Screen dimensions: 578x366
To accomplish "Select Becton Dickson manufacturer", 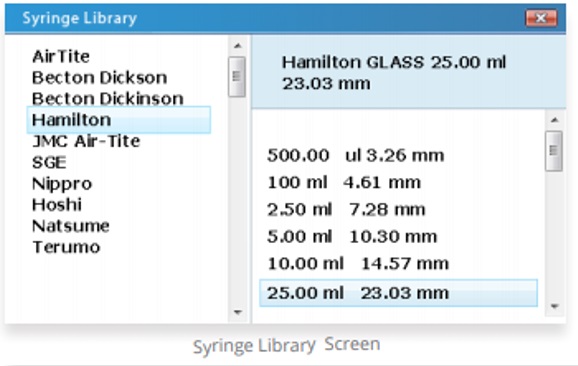I will click(x=100, y=78).
